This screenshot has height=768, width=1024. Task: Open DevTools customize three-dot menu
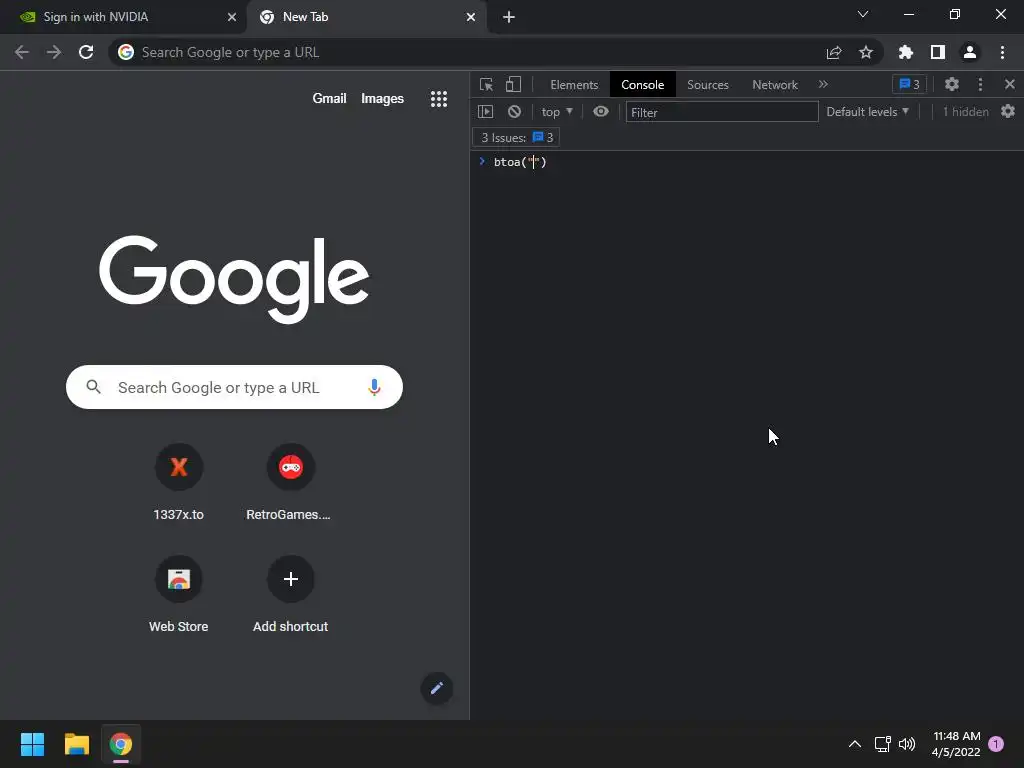click(980, 84)
